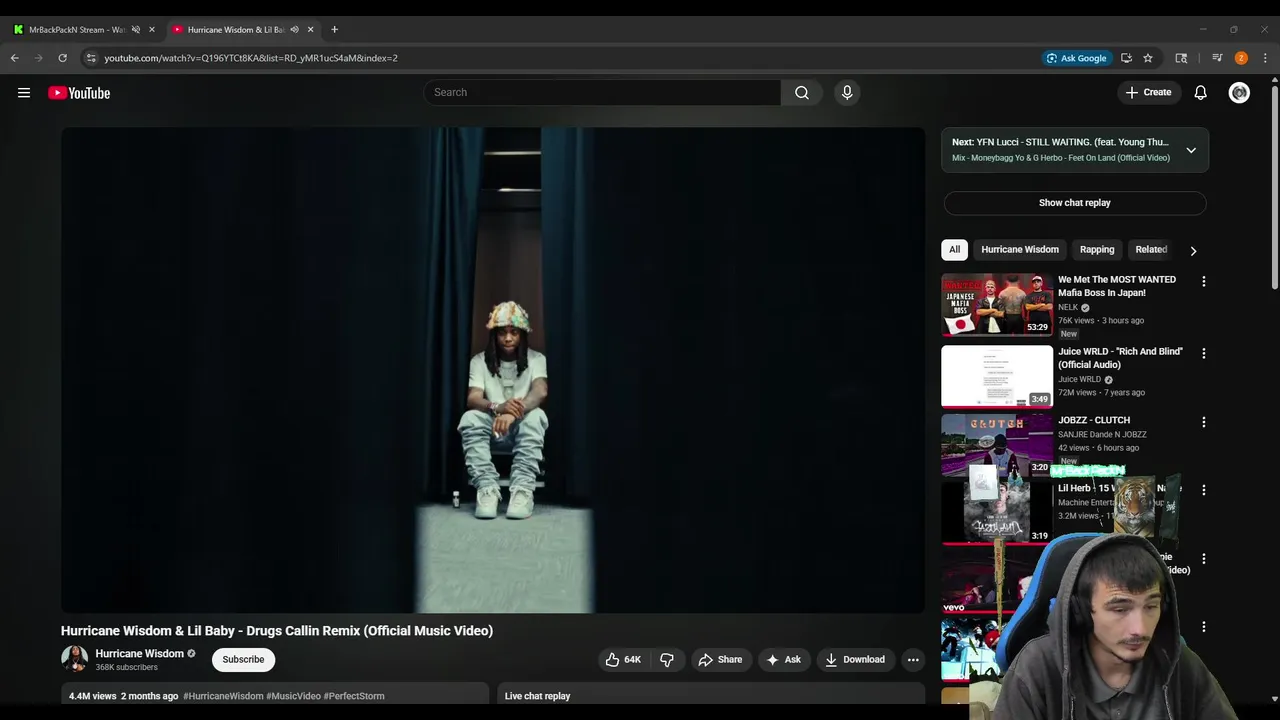Click the Create button
The width and height of the screenshot is (1280, 720).
(x=1148, y=92)
